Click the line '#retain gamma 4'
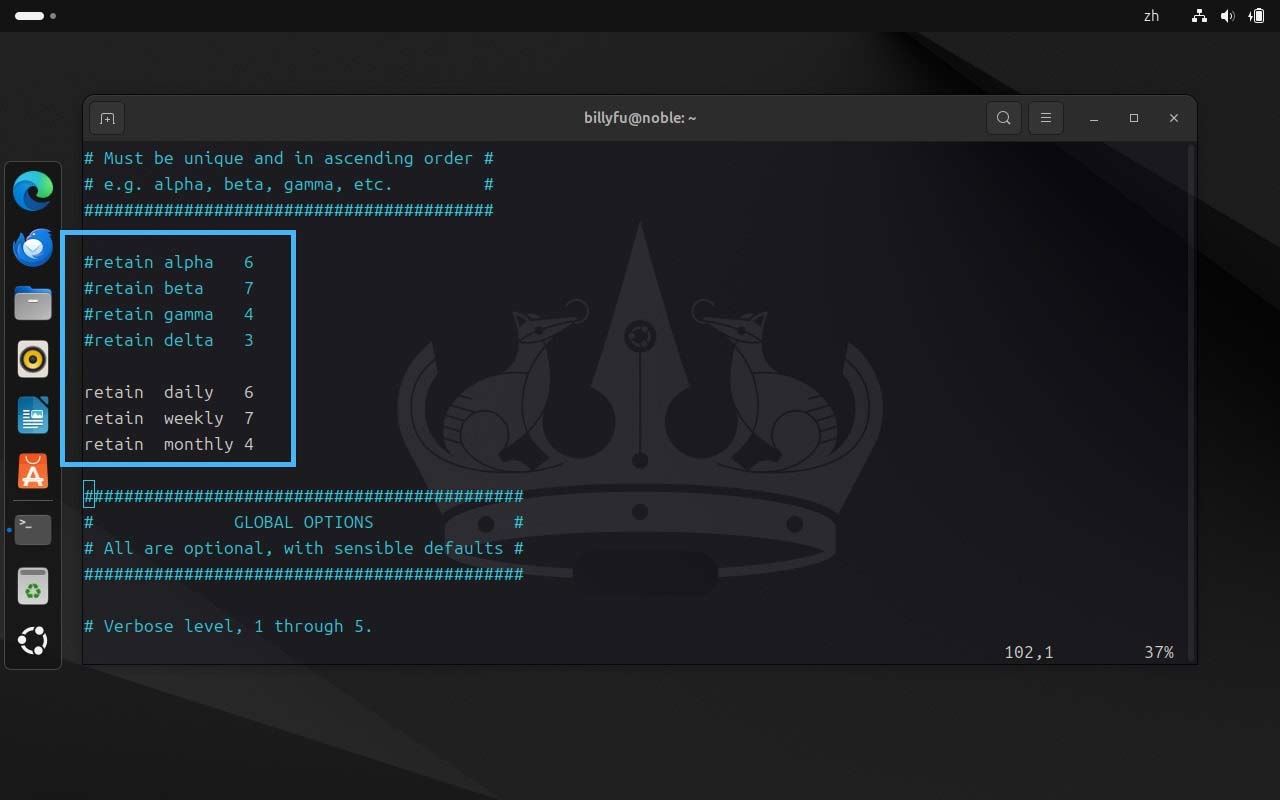Image resolution: width=1280 pixels, height=800 pixels. tap(169, 314)
